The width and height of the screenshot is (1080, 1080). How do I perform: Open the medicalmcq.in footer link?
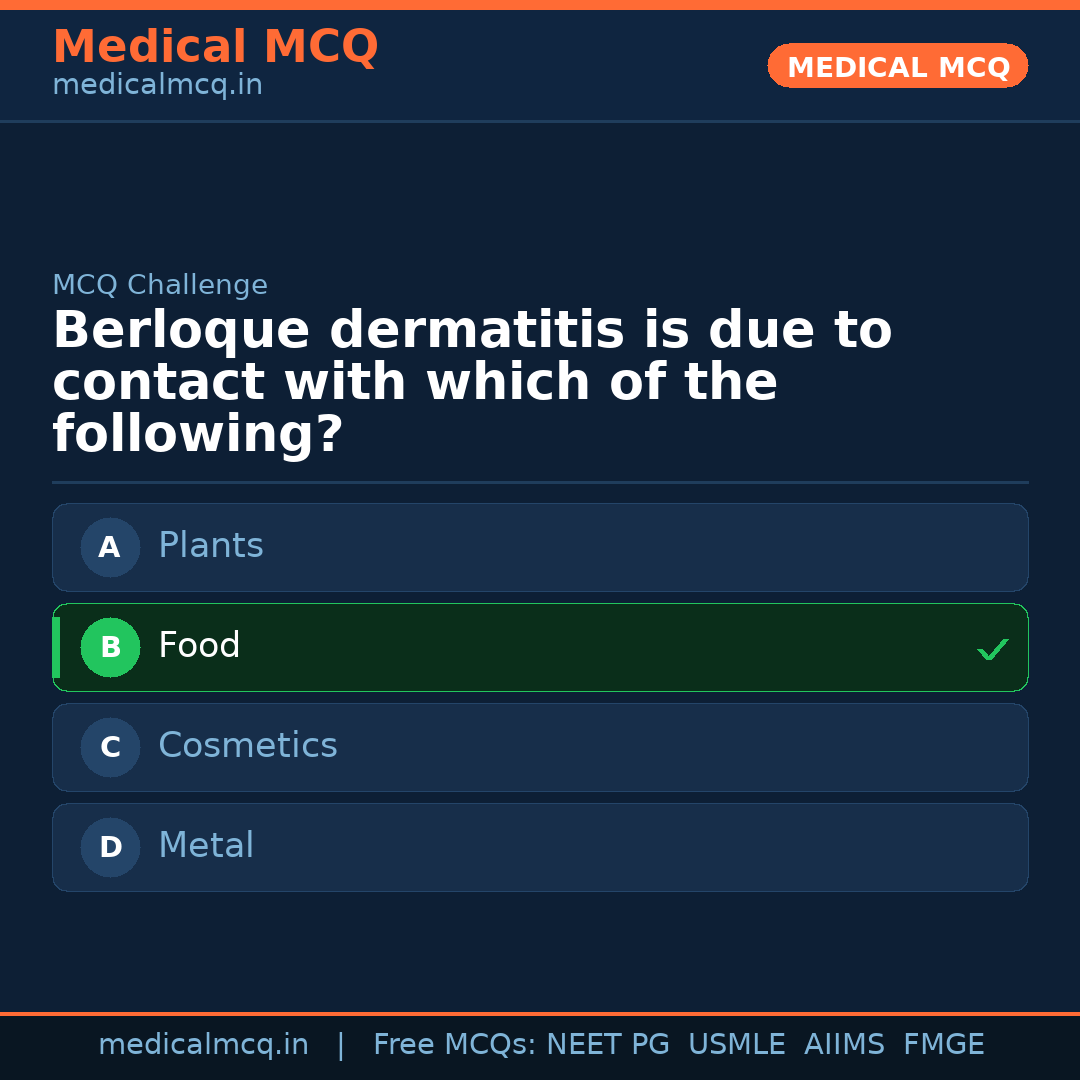[204, 1044]
